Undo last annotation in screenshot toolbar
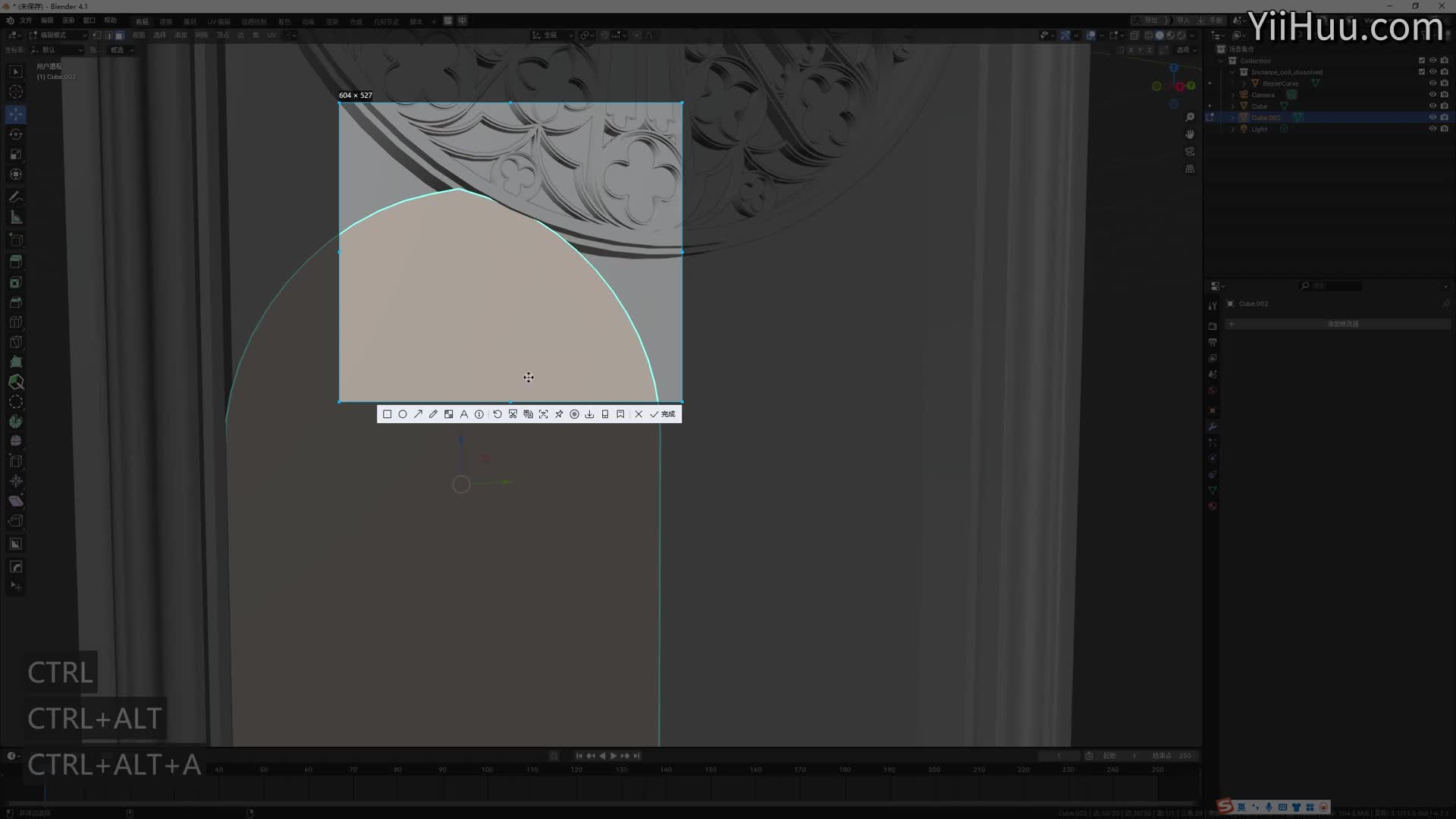Viewport: 1456px width, 819px height. [497, 414]
